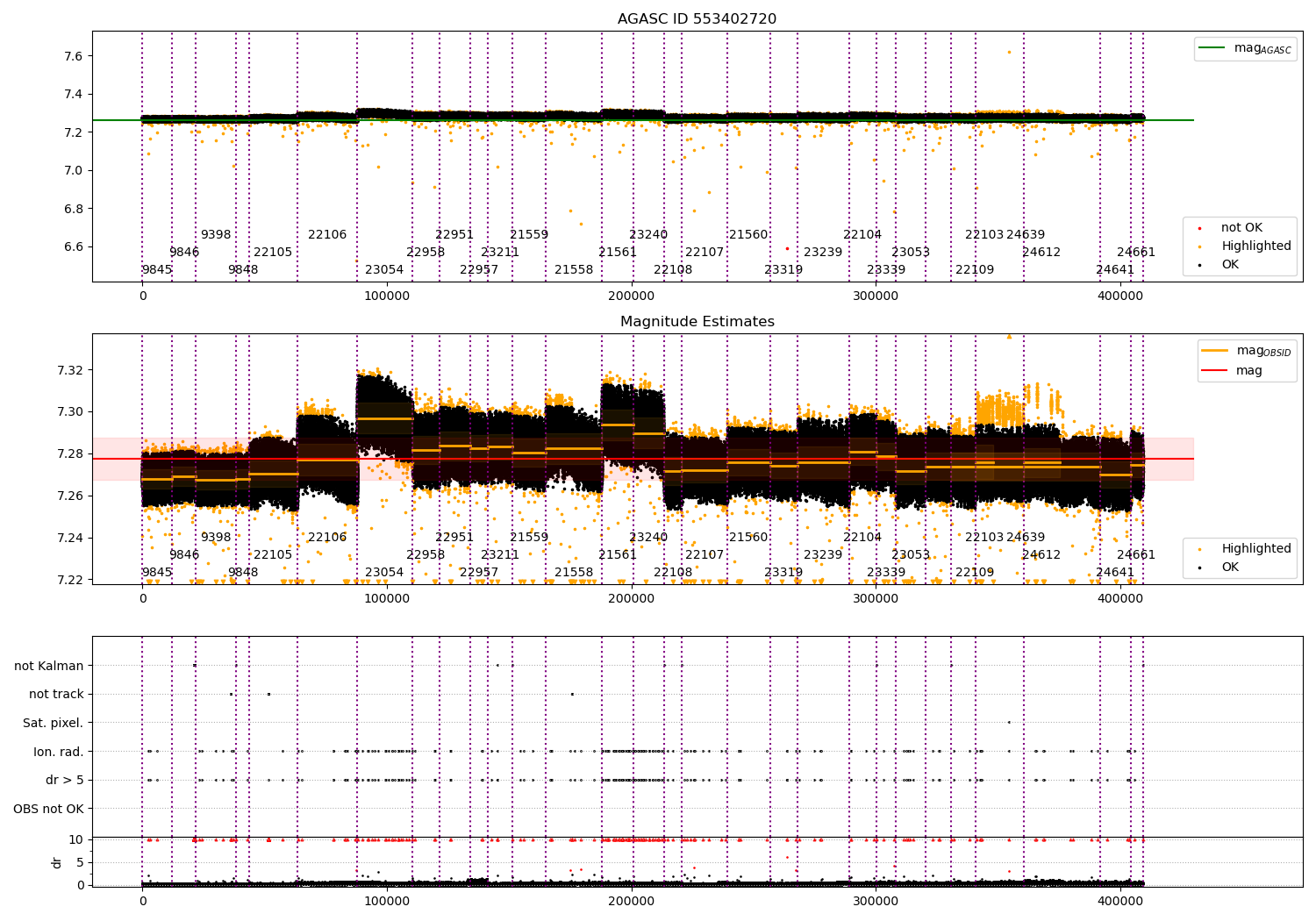Click the 7.22 tick label
This screenshot has width=1316, height=921.
coord(70,581)
